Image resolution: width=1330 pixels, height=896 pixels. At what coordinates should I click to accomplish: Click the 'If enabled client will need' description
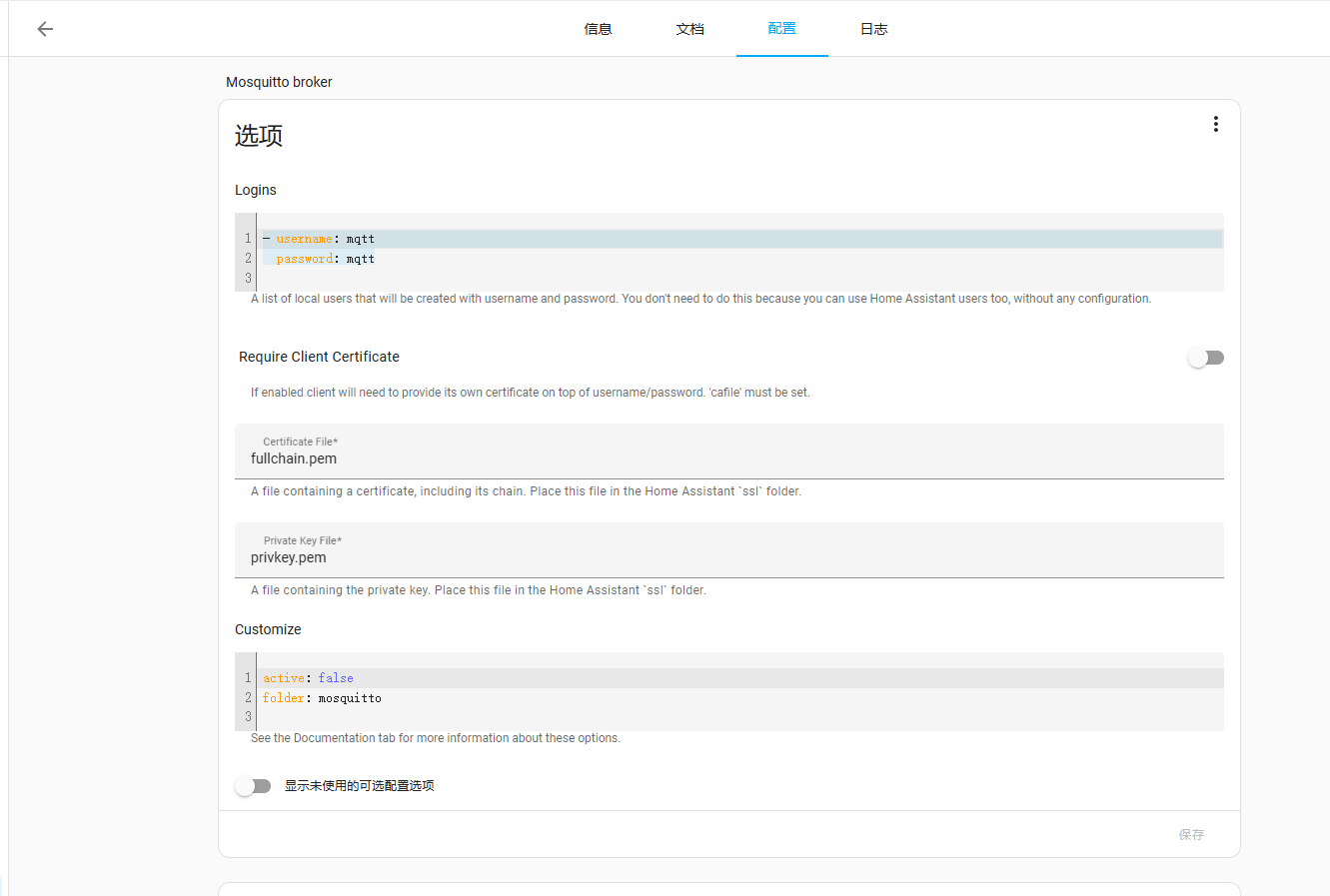(x=530, y=393)
